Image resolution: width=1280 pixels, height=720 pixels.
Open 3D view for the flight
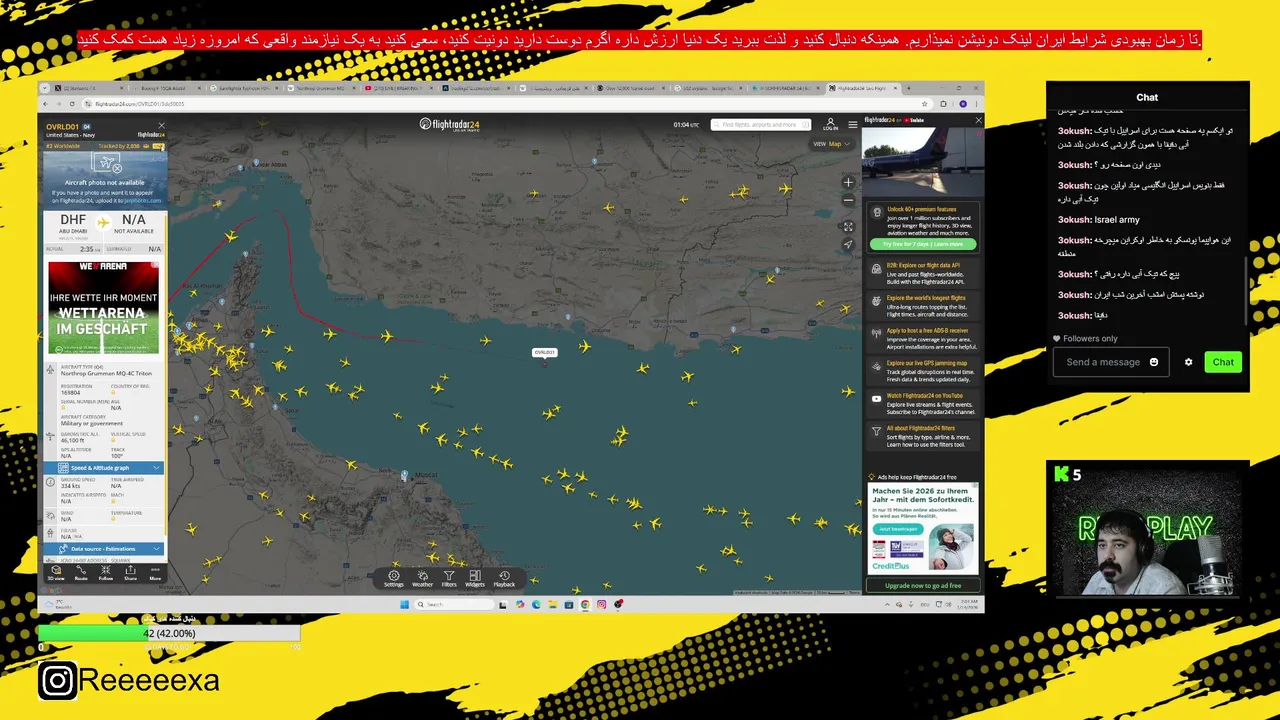(x=56, y=572)
